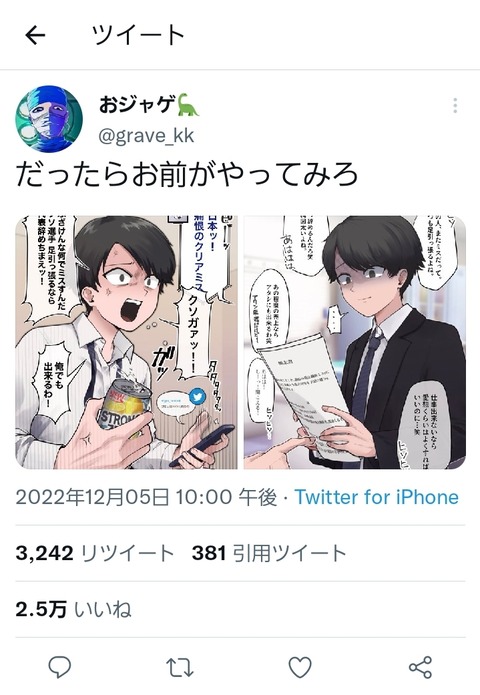This screenshot has width=480, height=695.
Task: Click the ツイート header title
Action: (138, 35)
